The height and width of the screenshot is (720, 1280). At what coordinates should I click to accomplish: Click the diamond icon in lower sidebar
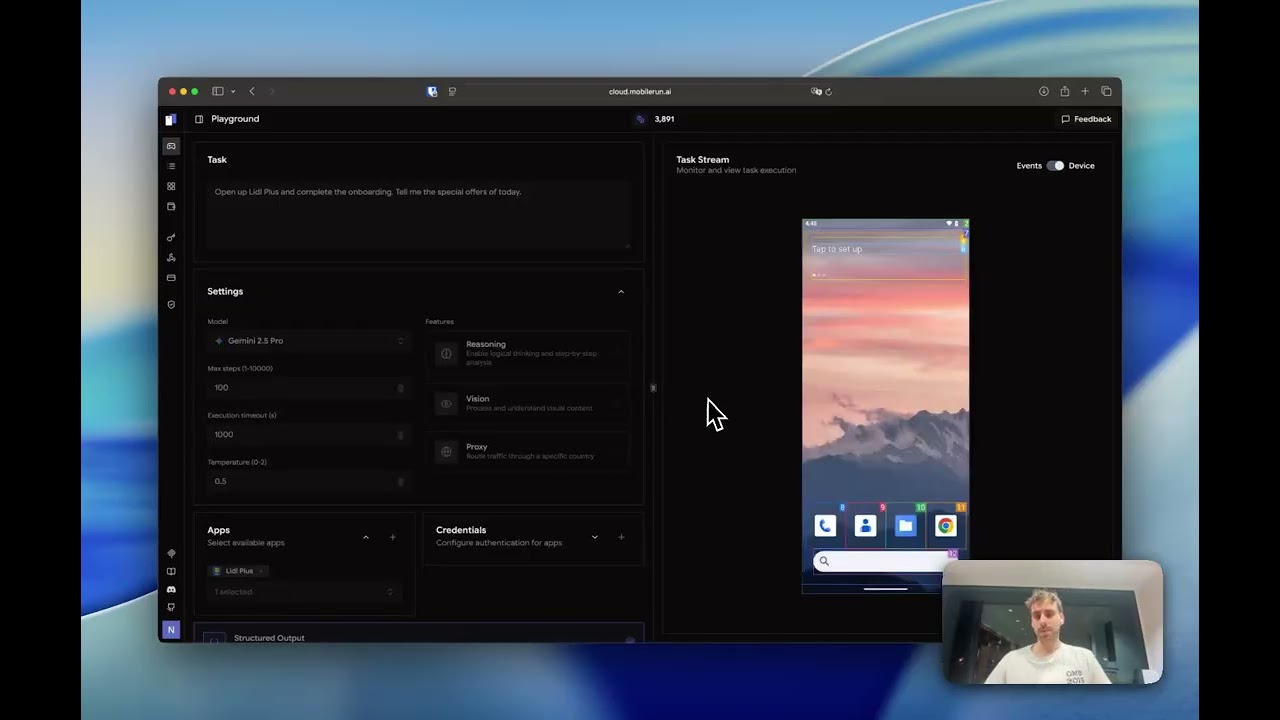point(171,553)
